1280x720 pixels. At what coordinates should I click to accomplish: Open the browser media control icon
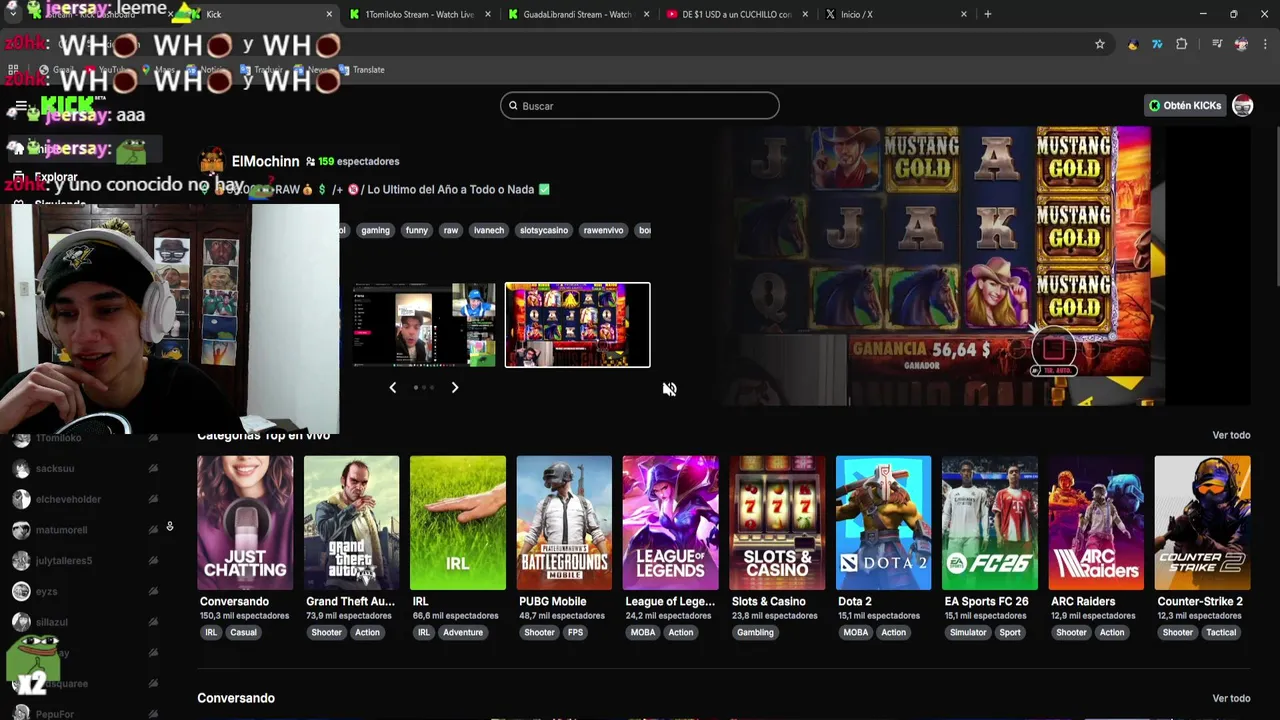tap(1217, 44)
